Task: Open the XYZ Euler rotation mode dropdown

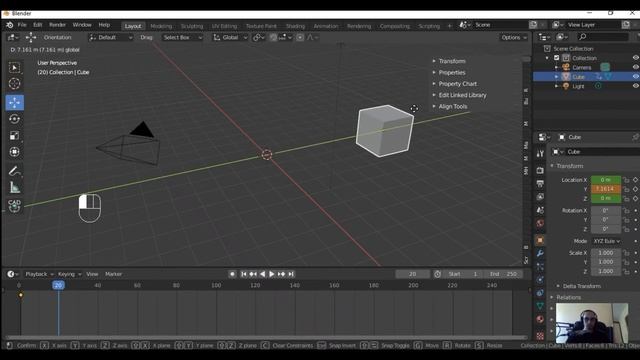Action: click(x=606, y=241)
